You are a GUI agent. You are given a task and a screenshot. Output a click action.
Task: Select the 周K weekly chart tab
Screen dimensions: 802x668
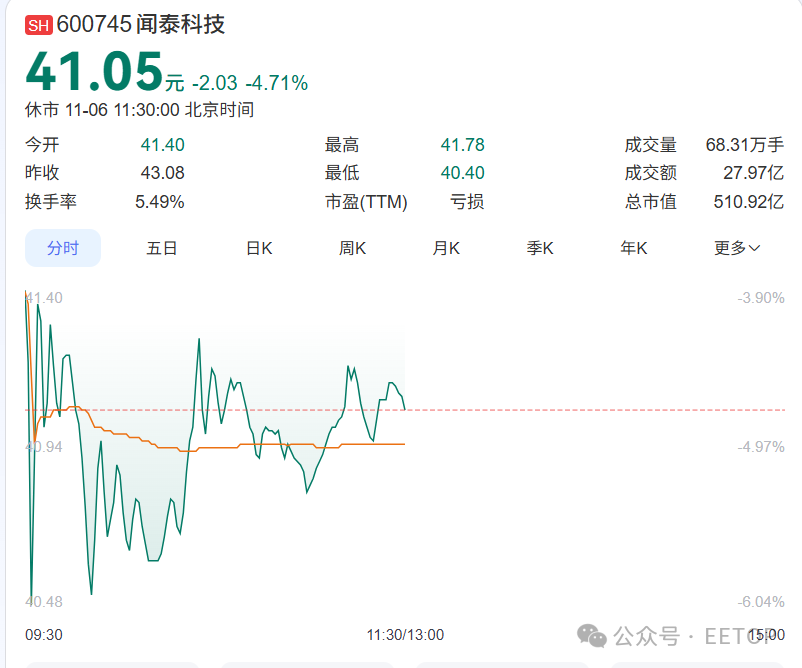click(x=351, y=248)
